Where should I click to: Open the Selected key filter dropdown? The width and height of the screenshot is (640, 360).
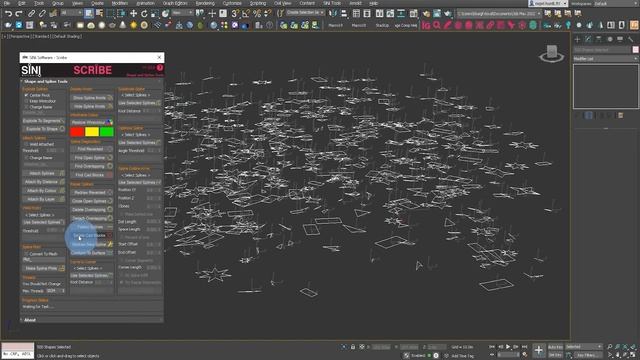(583, 347)
